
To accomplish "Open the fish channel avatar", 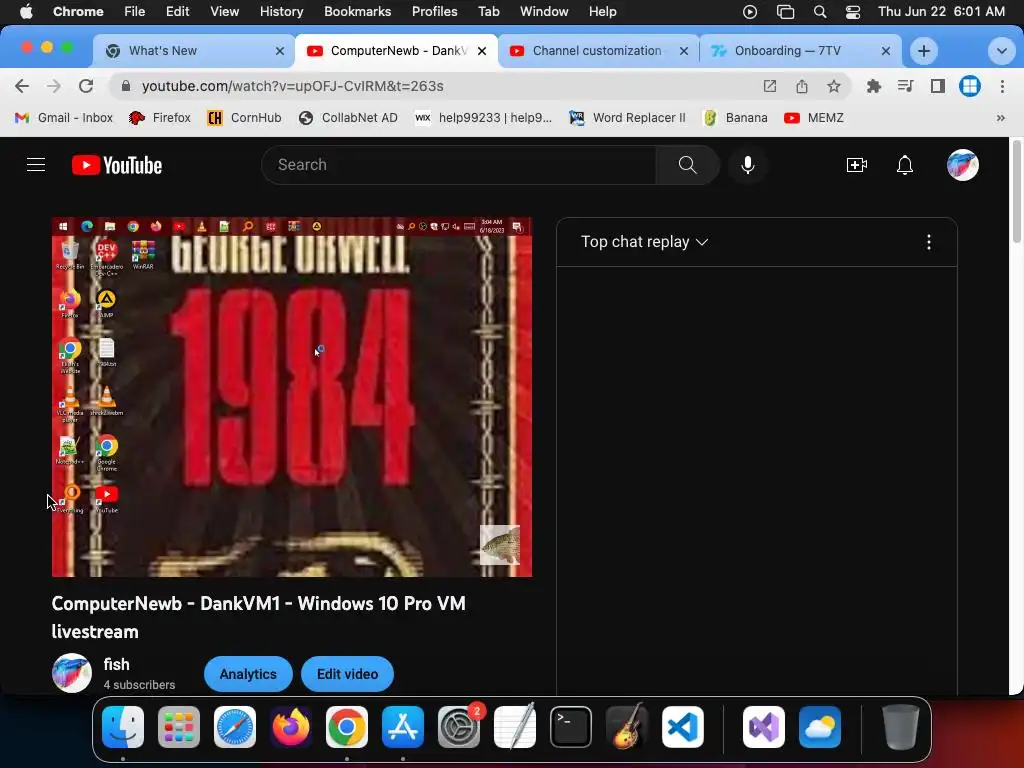I will [x=72, y=673].
